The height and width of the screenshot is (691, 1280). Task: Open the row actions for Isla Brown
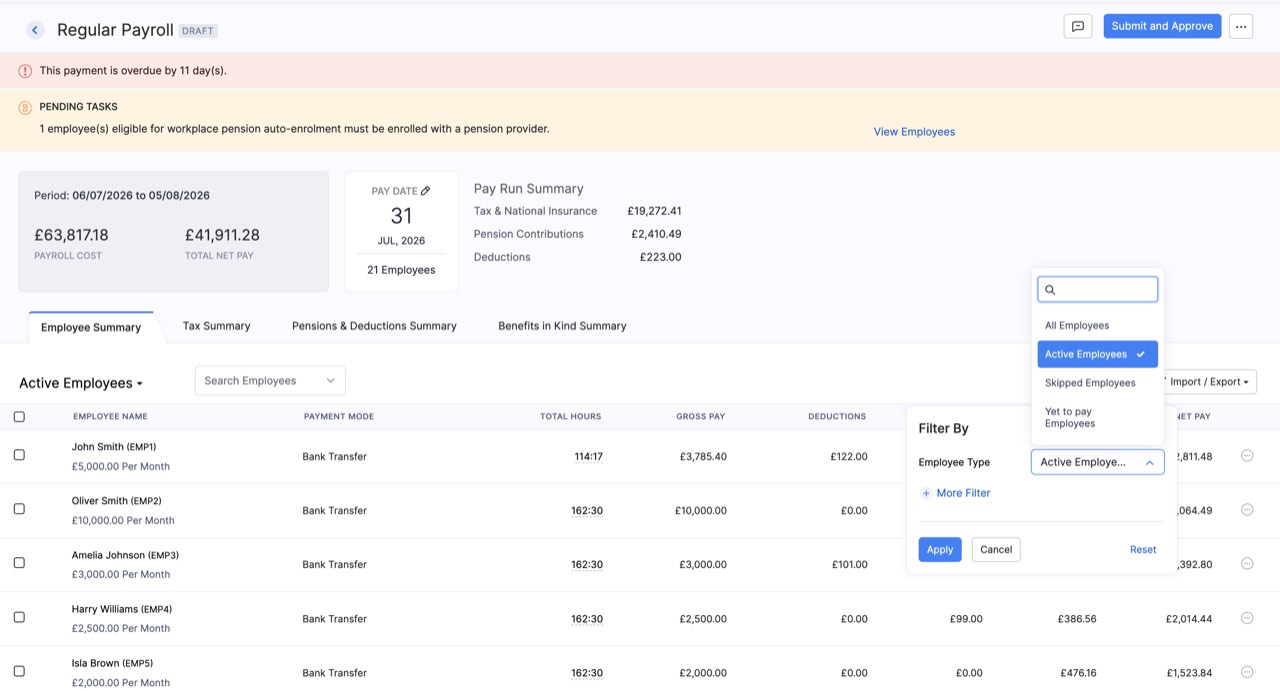tap(1247, 672)
